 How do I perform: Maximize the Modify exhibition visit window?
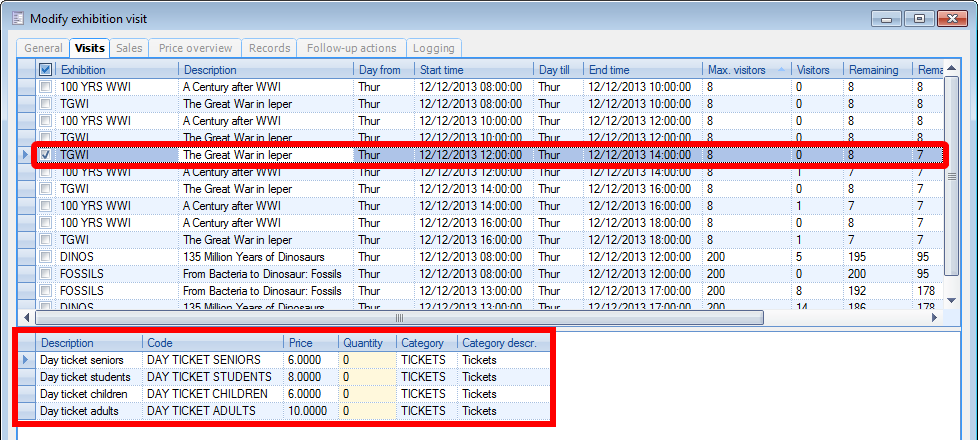(919, 18)
